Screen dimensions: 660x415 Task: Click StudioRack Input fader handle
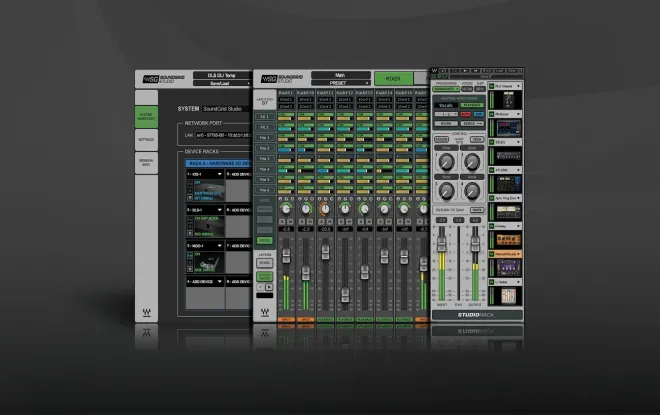(x=442, y=244)
